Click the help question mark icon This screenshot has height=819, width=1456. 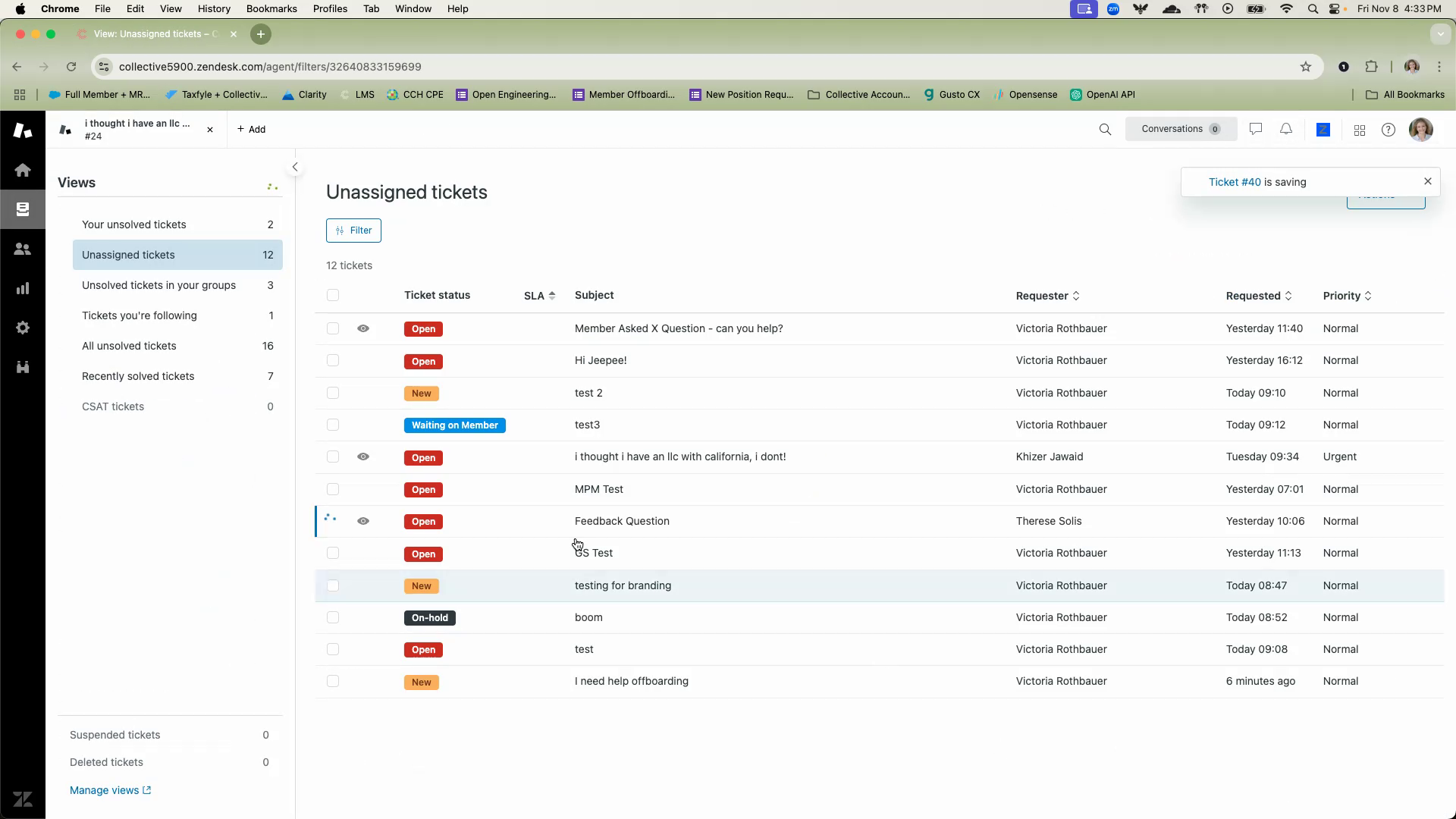(1389, 130)
